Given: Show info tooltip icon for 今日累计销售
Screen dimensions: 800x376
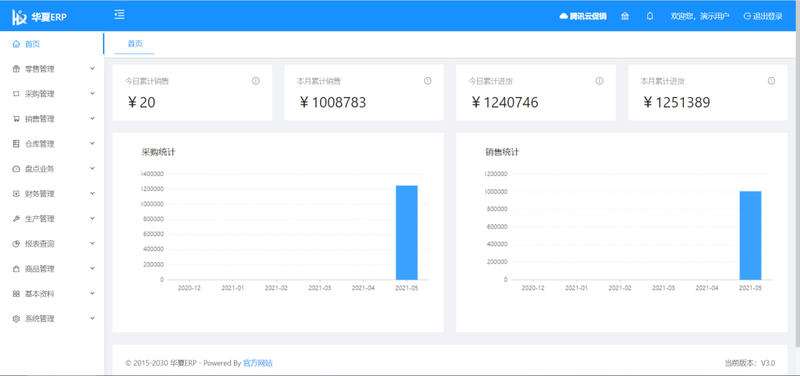Looking at the screenshot, I should (256, 81).
